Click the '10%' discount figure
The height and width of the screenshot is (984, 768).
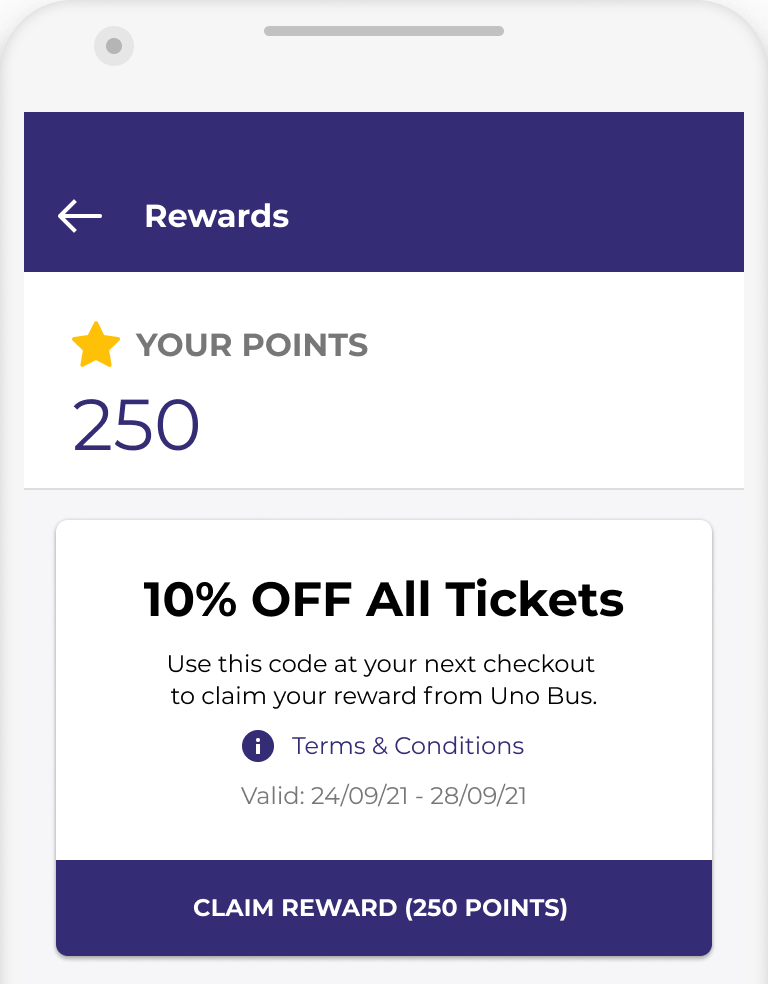pyautogui.click(x=191, y=600)
